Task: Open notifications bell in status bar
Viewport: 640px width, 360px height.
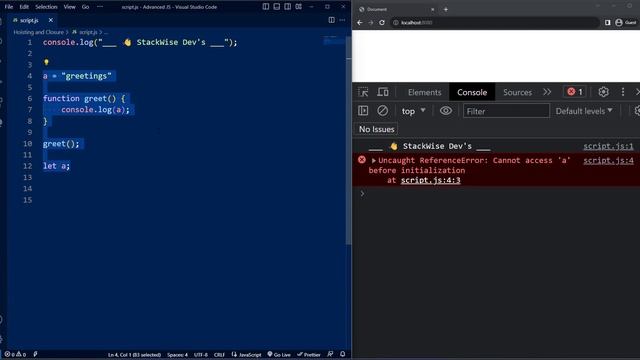Action: pos(342,354)
